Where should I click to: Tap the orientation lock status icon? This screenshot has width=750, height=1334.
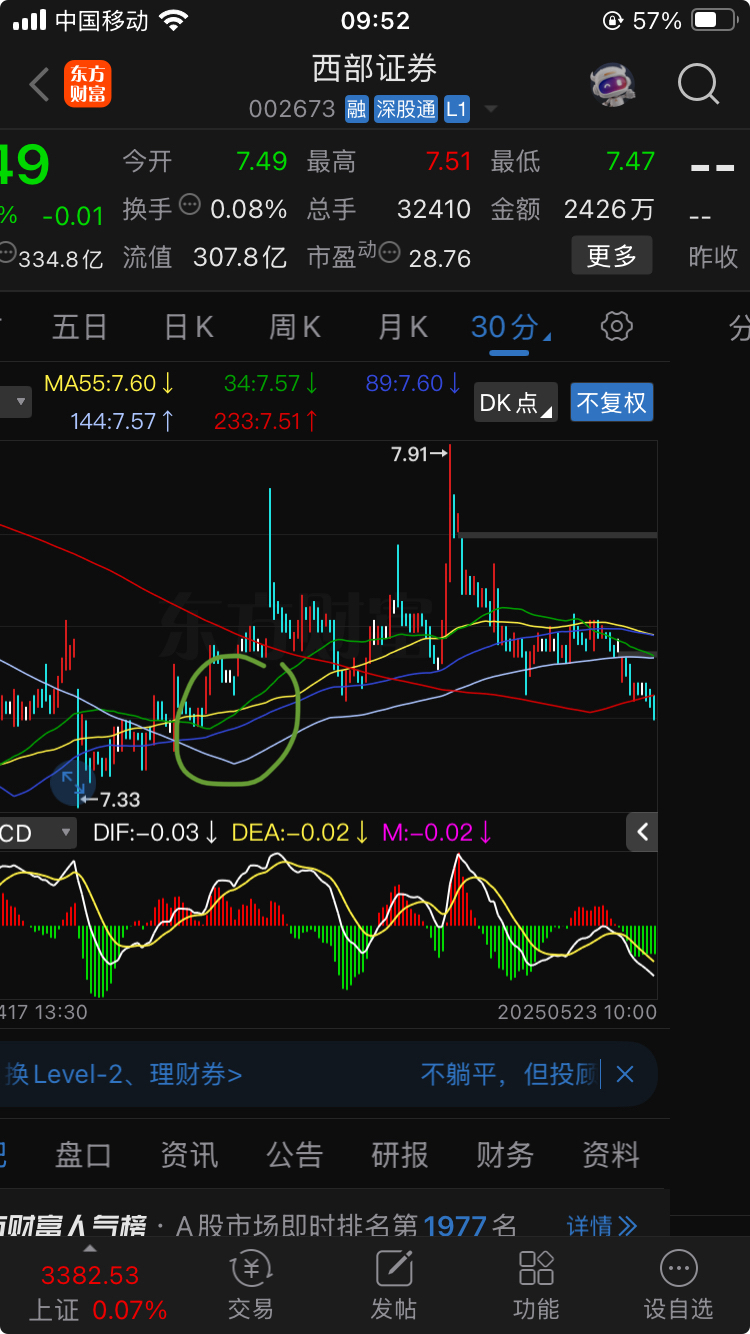point(611,20)
